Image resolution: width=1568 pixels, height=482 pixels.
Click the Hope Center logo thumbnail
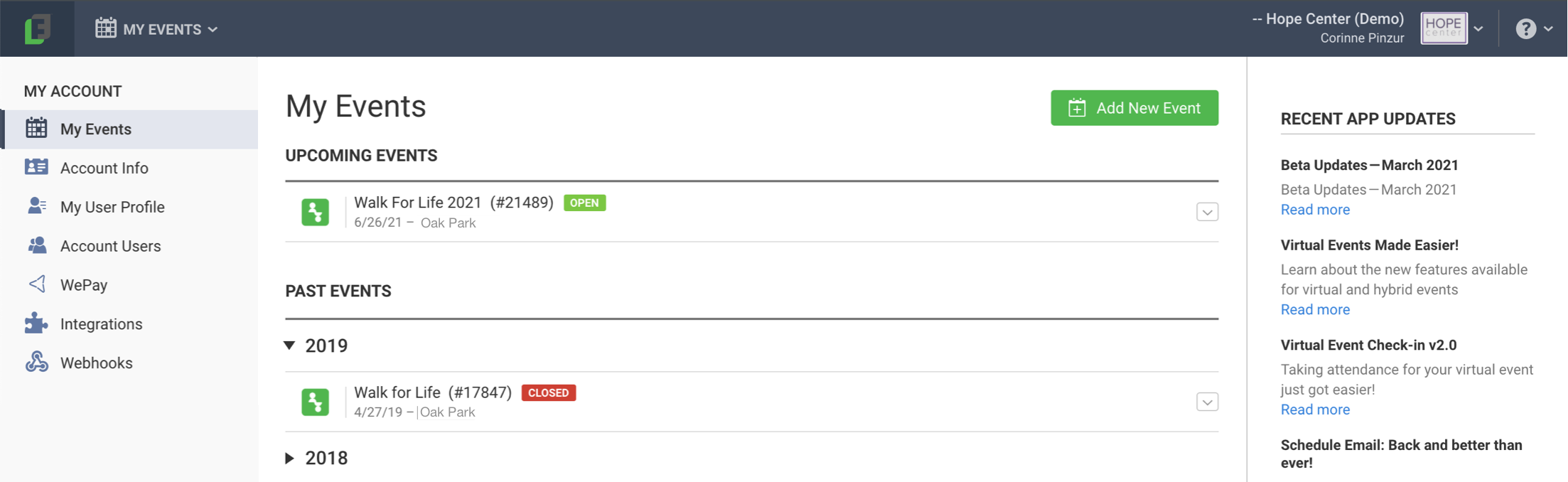[1444, 28]
